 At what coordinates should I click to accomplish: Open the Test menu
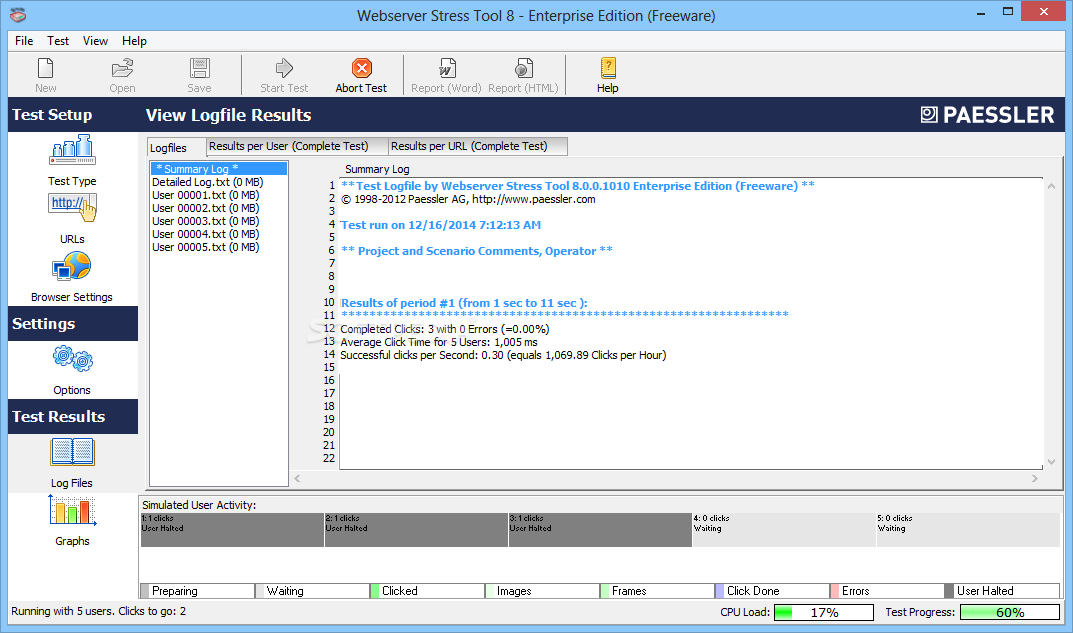(58, 41)
